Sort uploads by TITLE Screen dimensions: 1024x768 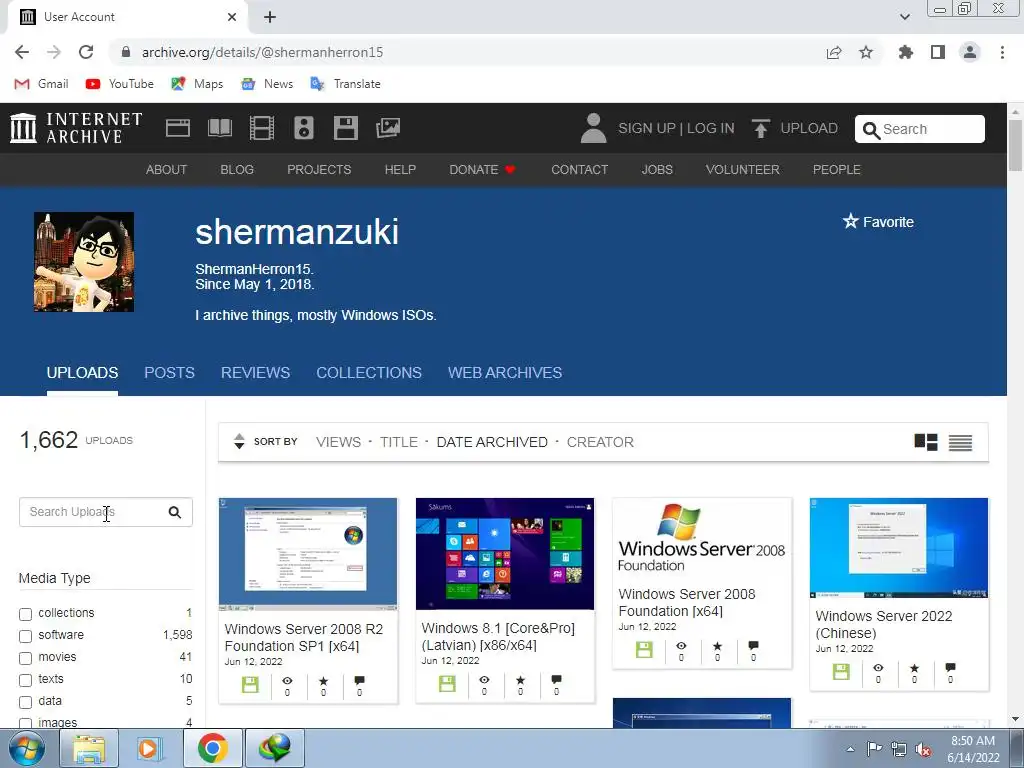click(399, 442)
